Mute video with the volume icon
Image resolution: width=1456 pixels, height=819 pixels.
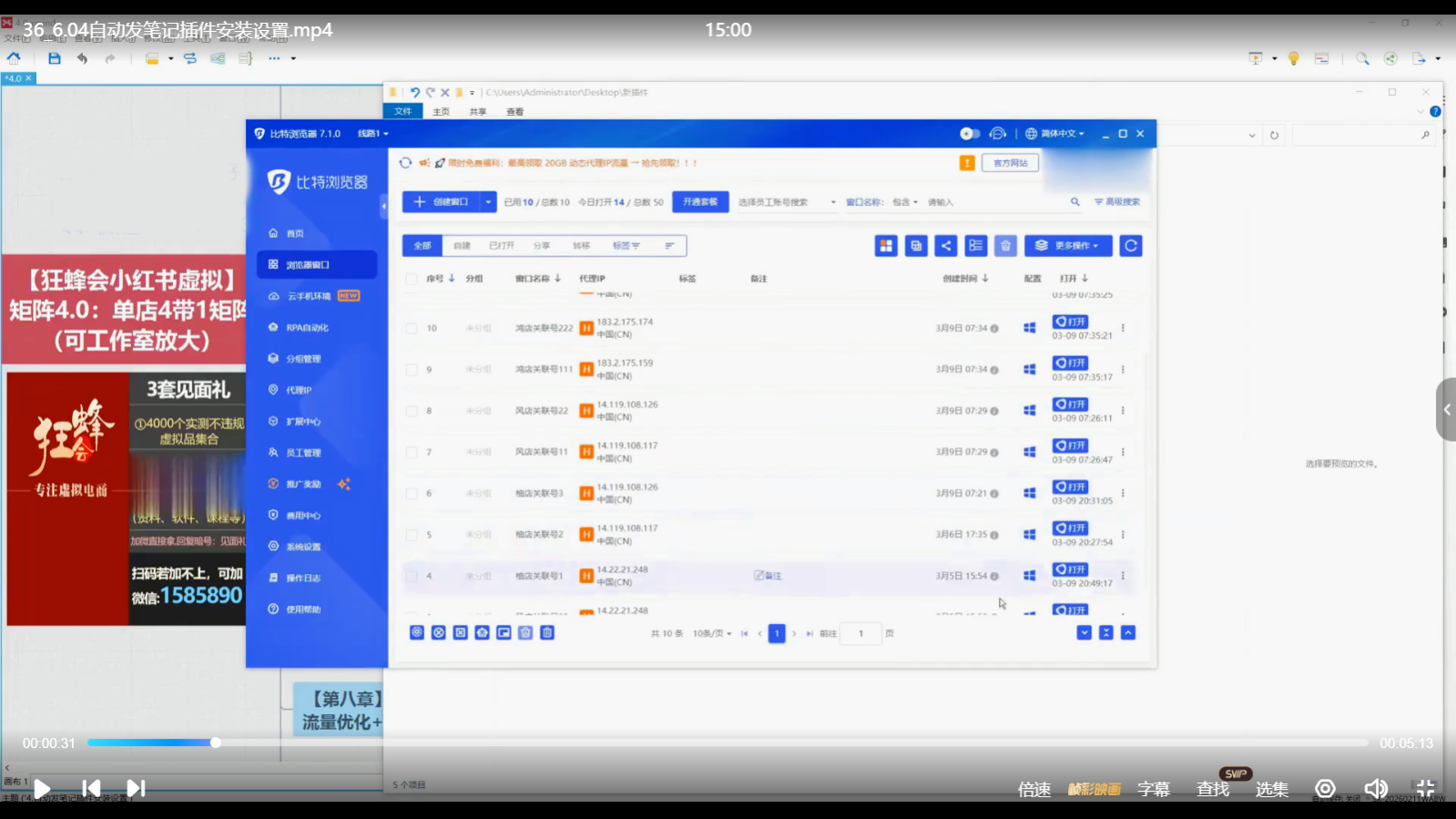pos(1375,788)
